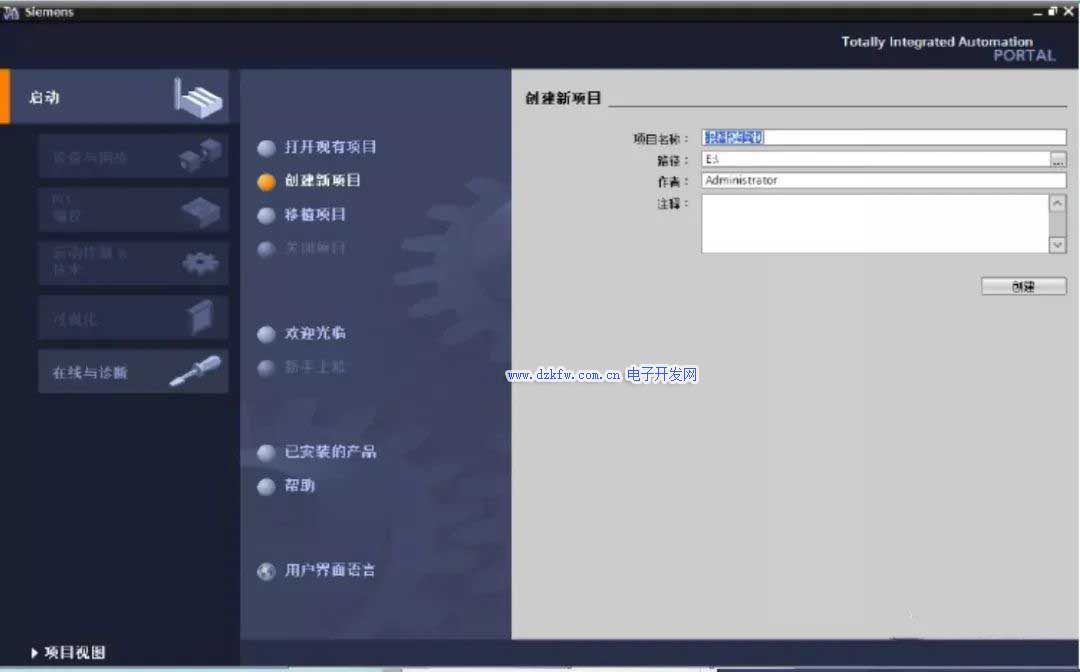Viewport: 1080px width, 672px height.
Task: Click into the 项目名称 project name field
Action: (884, 137)
